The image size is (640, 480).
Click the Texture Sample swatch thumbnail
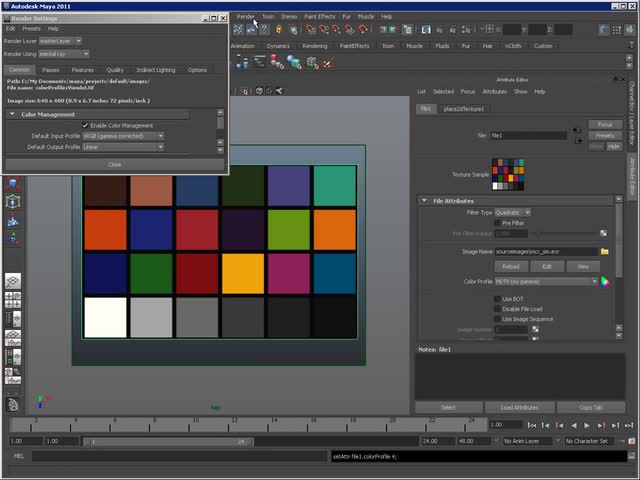(508, 175)
